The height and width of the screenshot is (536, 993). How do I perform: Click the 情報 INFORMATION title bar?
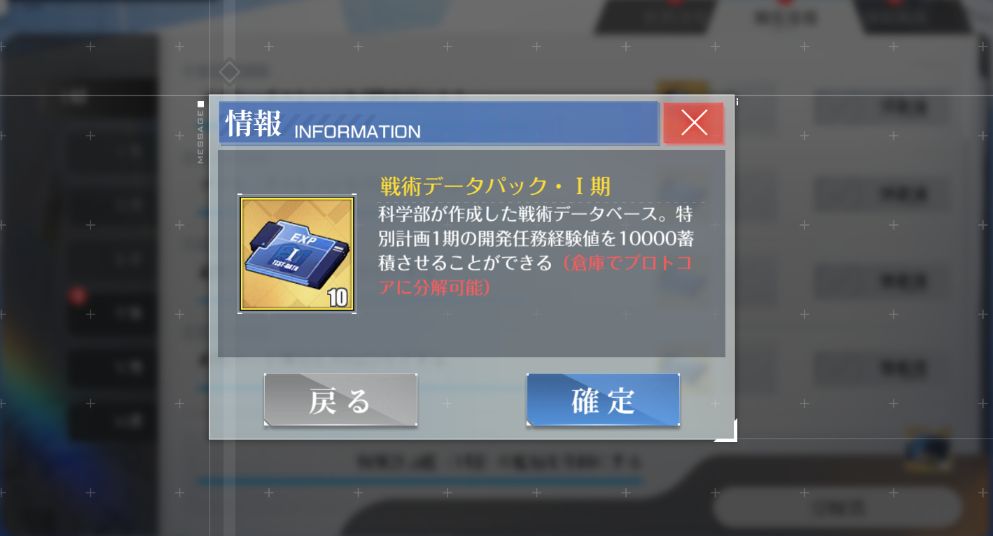439,123
